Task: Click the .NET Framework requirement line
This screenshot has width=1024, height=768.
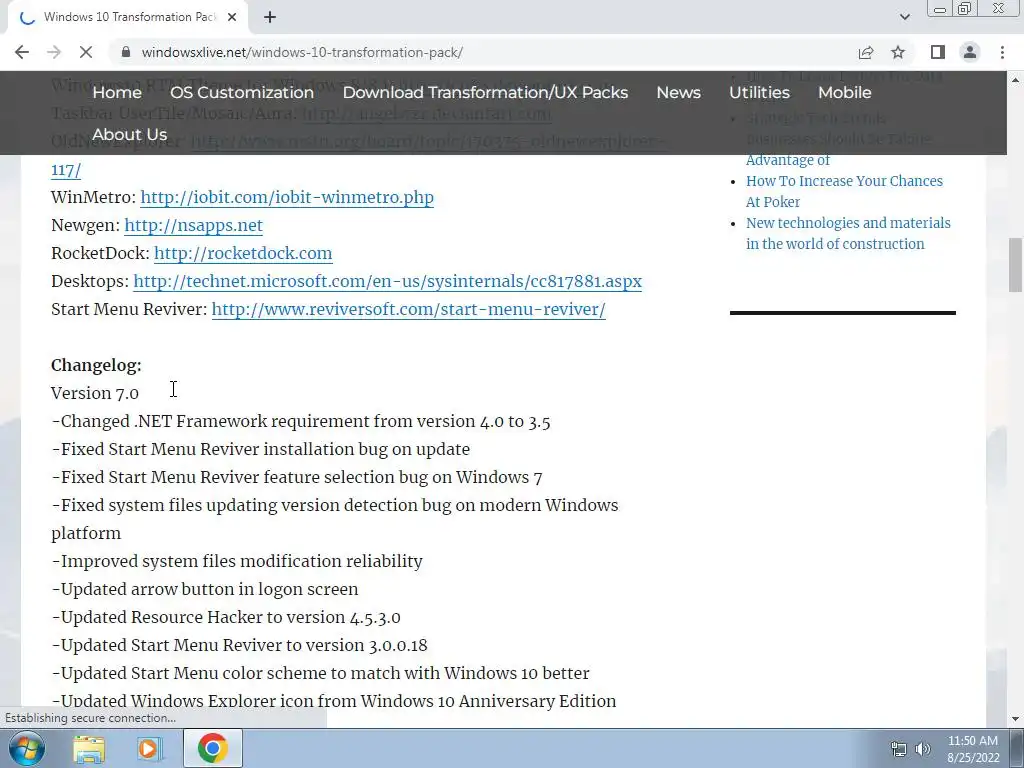Action: [x=300, y=421]
